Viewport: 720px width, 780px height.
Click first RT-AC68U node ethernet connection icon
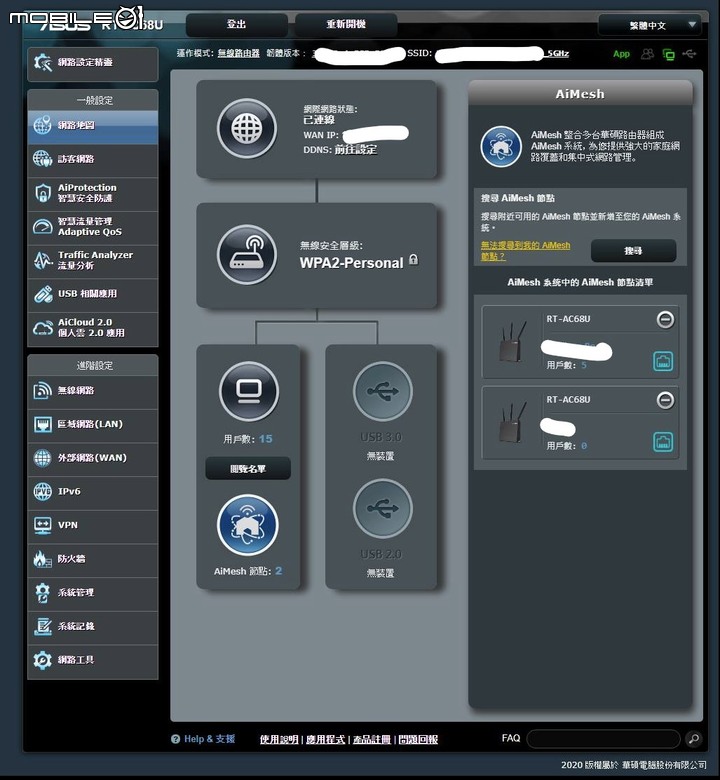(x=663, y=361)
